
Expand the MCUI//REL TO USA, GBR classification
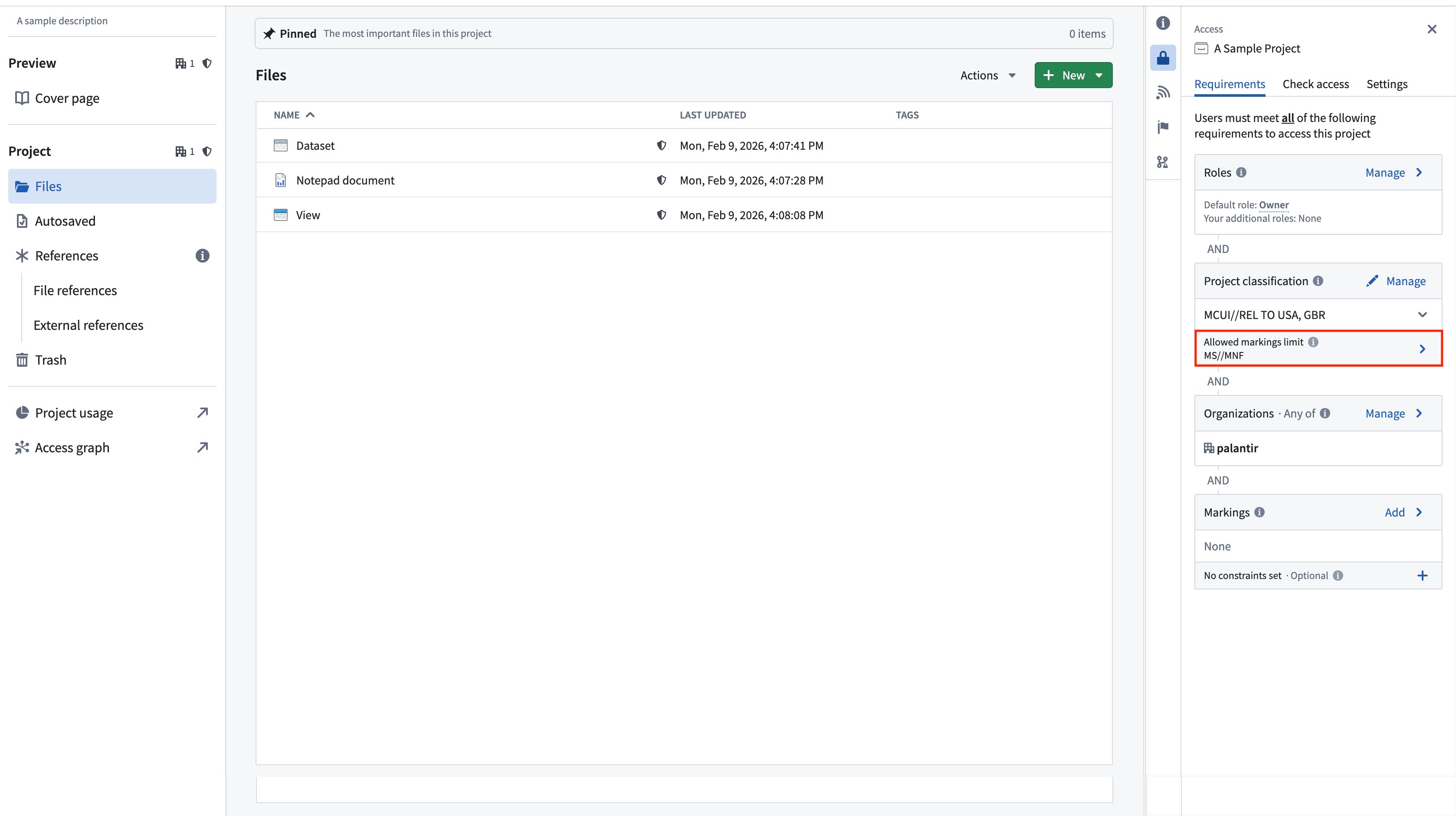(x=1422, y=314)
